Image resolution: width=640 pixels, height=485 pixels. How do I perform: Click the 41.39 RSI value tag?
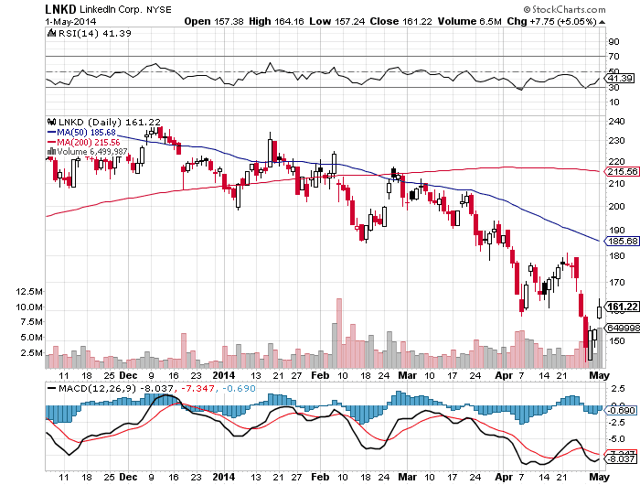click(x=620, y=78)
